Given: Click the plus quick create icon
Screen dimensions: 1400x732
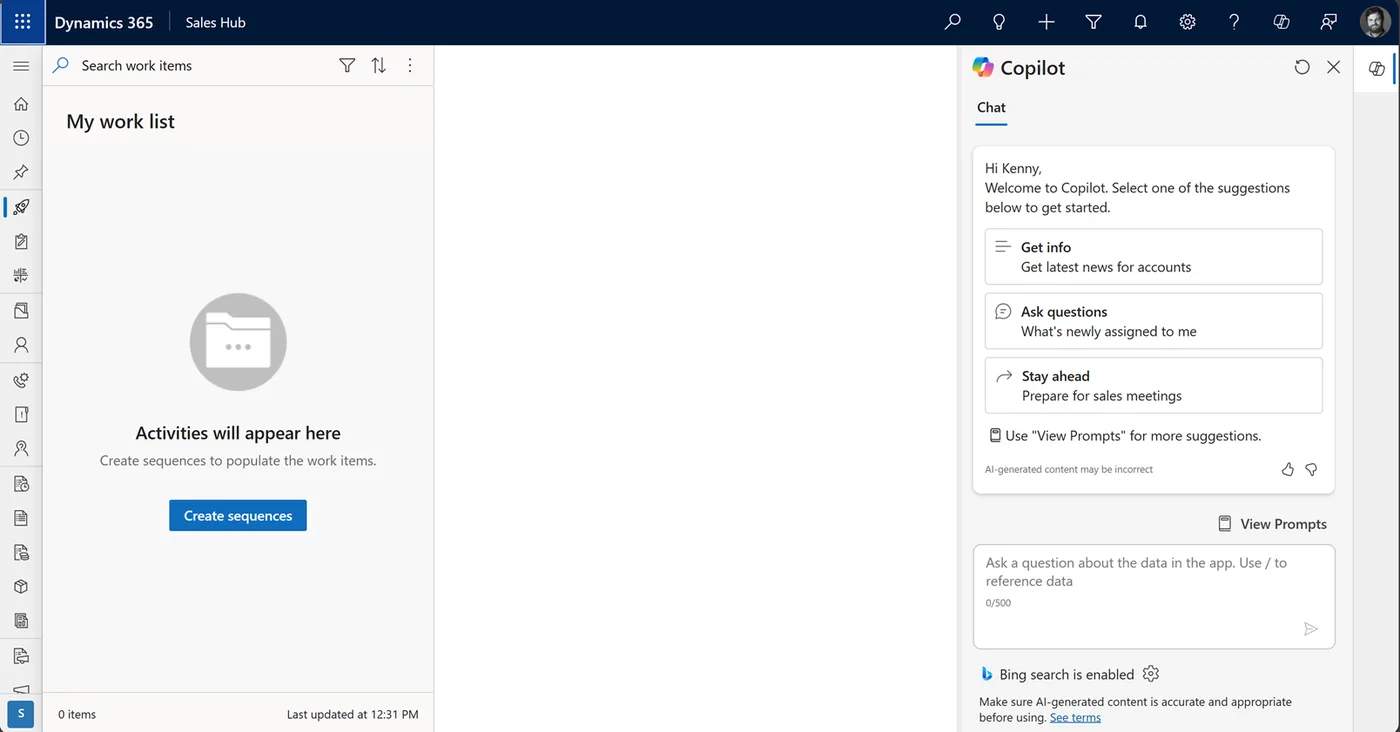Looking at the screenshot, I should click(x=1046, y=22).
